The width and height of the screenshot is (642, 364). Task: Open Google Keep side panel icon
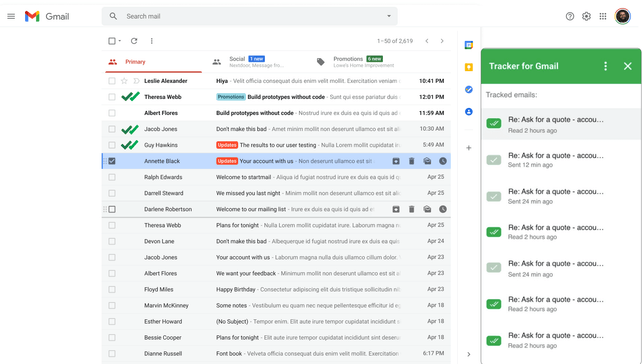pyautogui.click(x=469, y=67)
